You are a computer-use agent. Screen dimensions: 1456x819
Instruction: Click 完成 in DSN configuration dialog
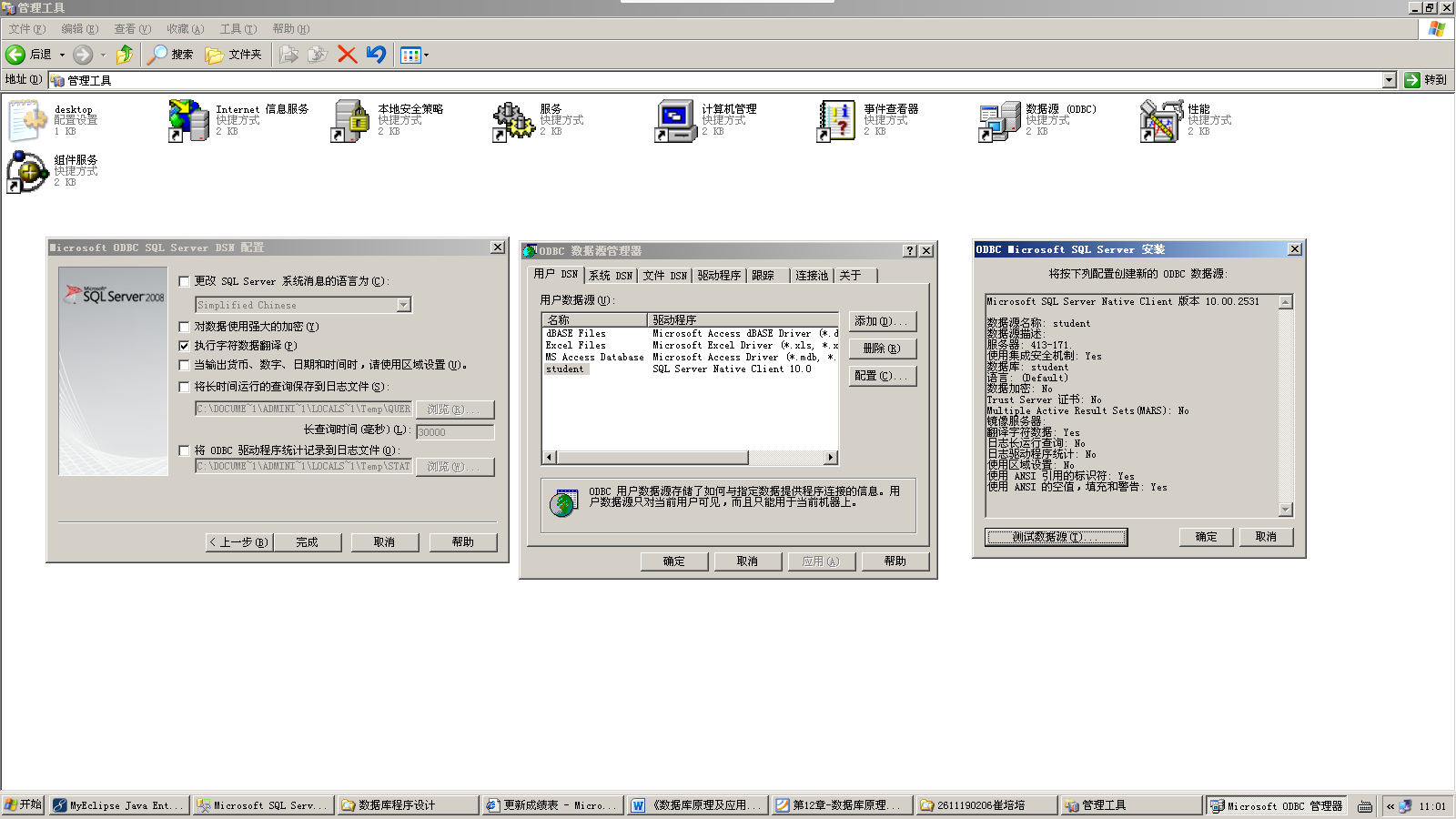pos(308,542)
